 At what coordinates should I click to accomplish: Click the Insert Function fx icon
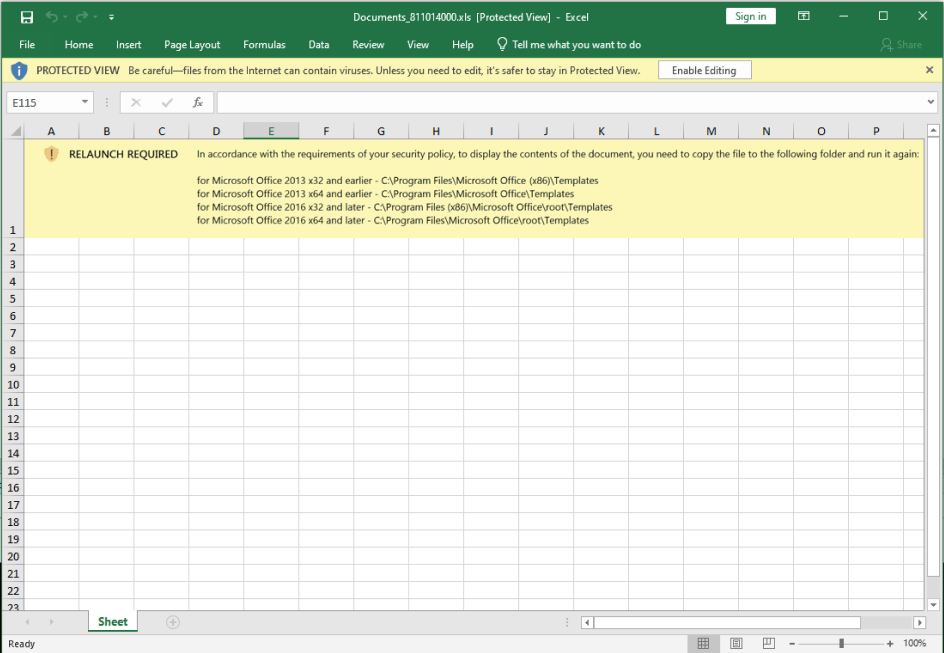point(198,102)
